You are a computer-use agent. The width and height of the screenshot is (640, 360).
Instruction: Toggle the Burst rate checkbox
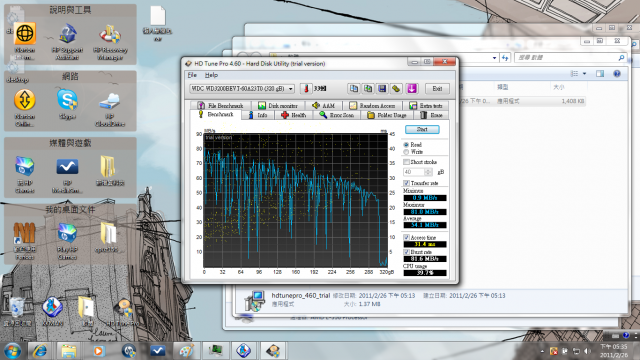point(406,252)
